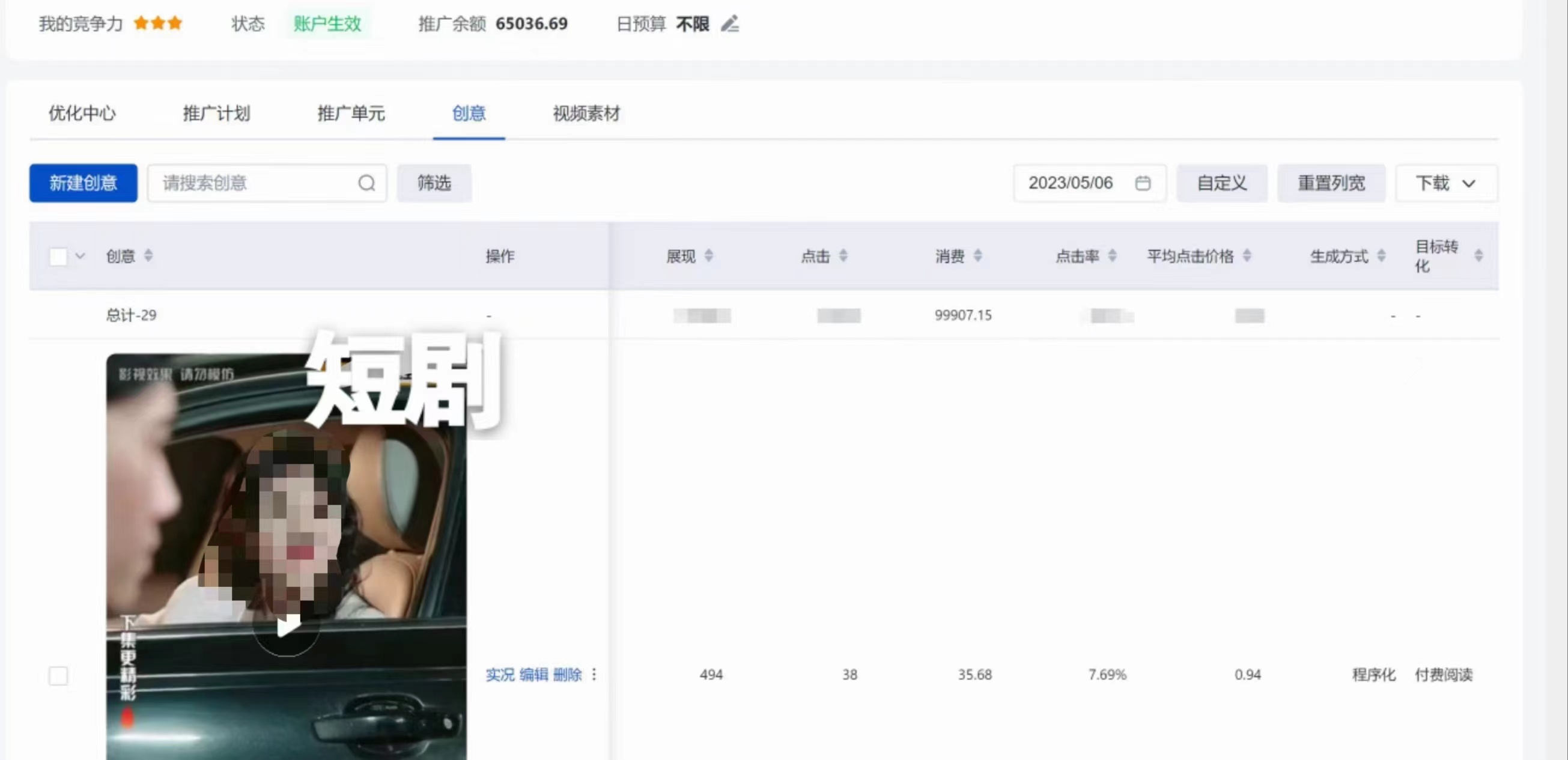Open 实况 link for creative
Image resolution: width=1568 pixels, height=760 pixels.
[x=500, y=674]
